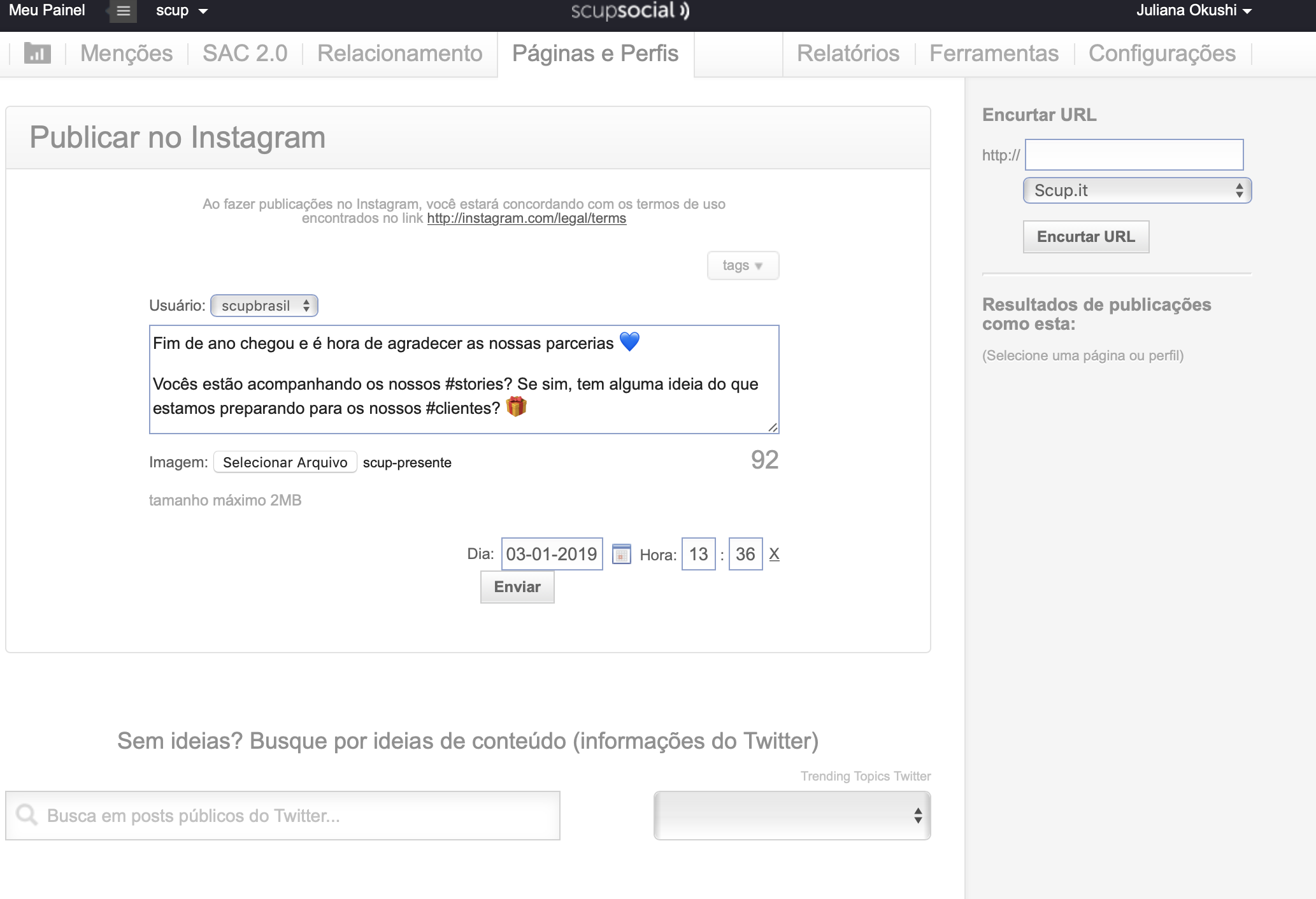Focus the http:// URL input field
Viewport: 1316px width, 899px height.
1134,155
